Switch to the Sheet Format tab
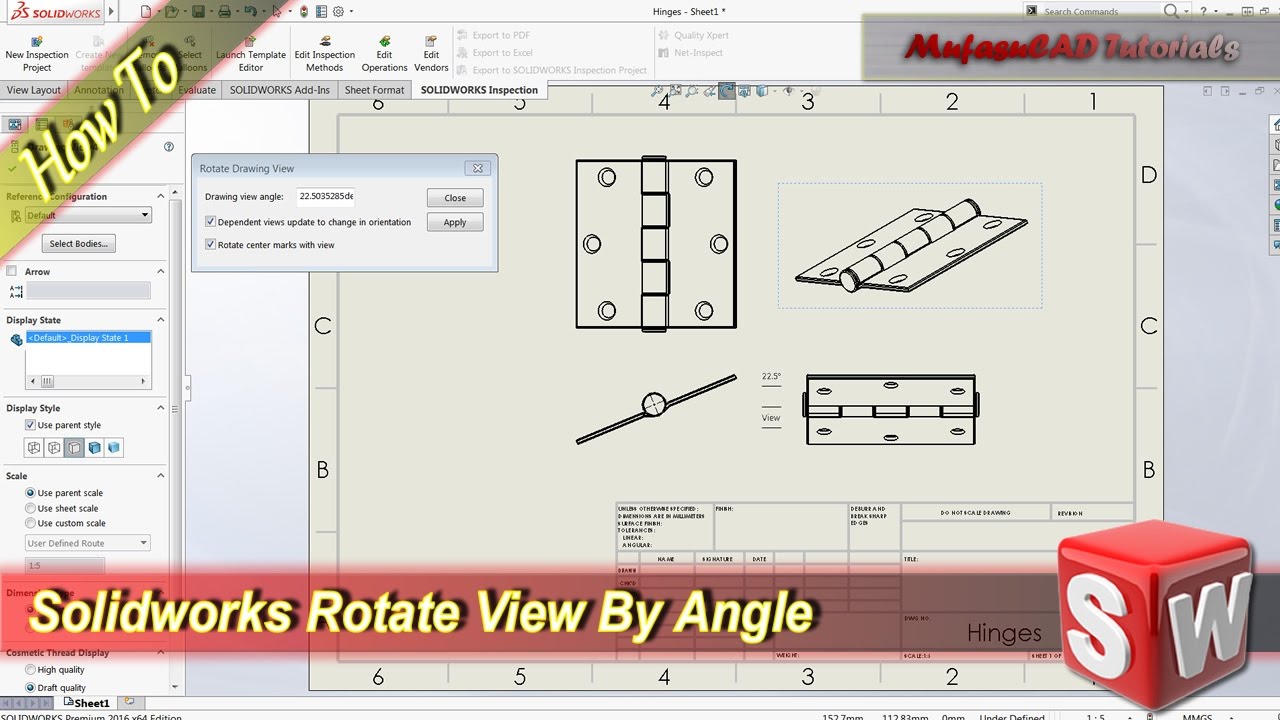The height and width of the screenshot is (720, 1280). (374, 90)
